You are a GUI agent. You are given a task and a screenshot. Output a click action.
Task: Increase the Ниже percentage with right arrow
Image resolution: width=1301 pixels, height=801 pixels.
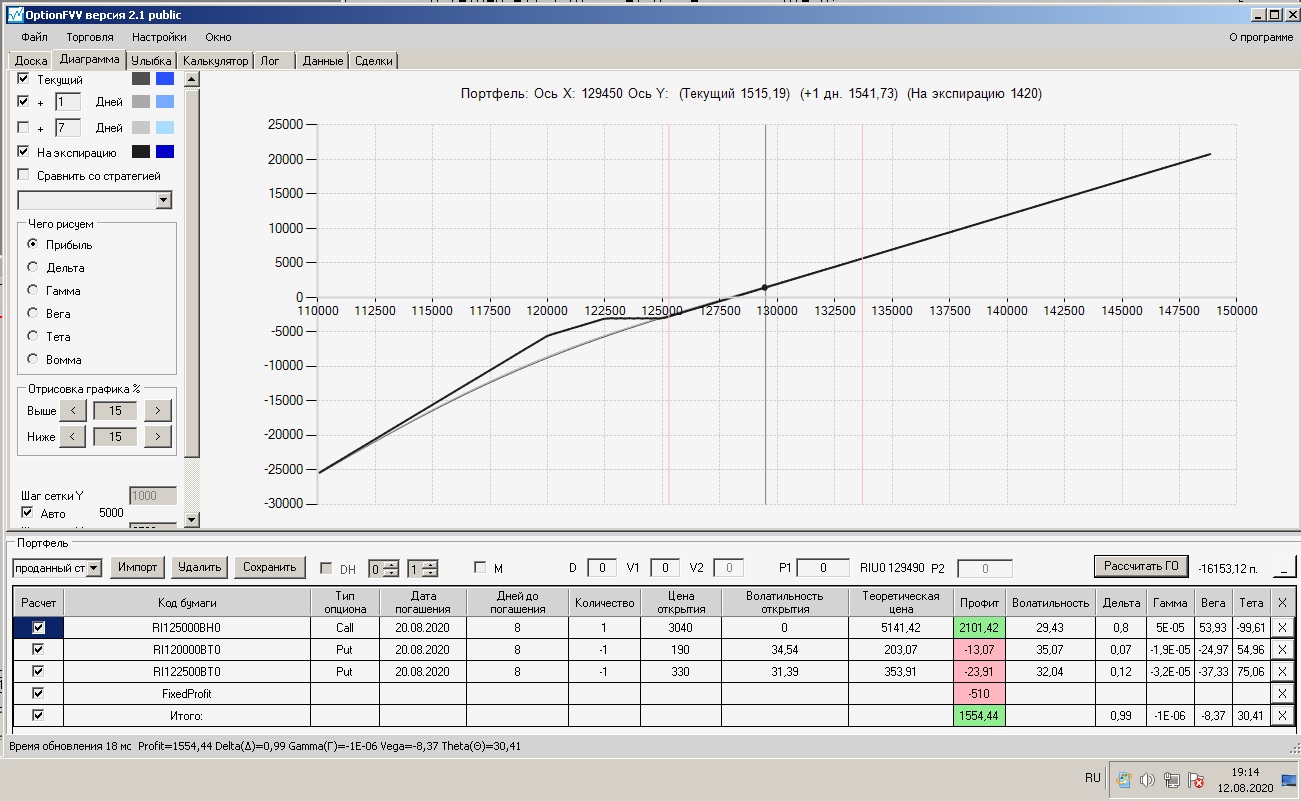[x=158, y=437]
